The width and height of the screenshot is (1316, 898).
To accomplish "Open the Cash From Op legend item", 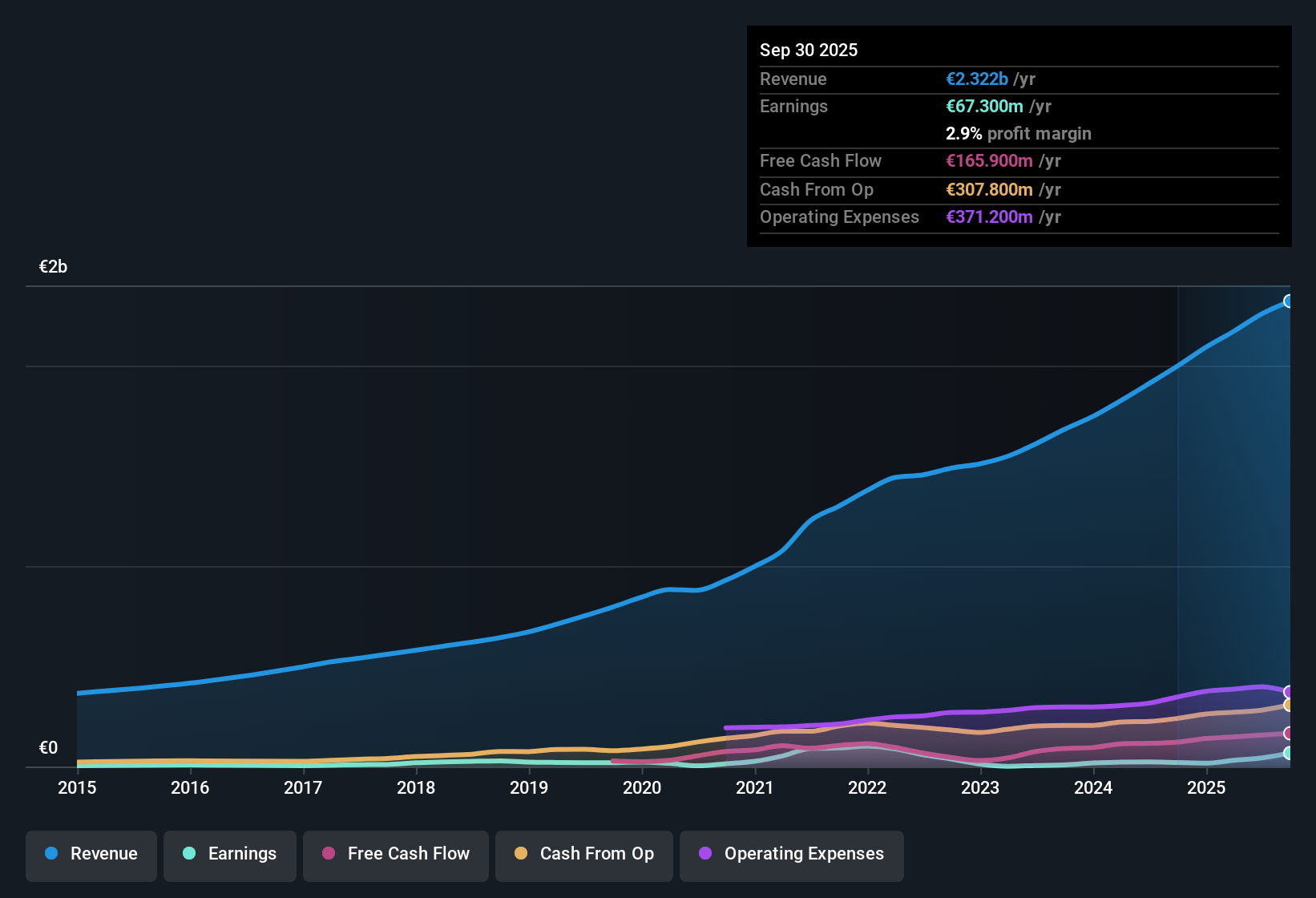I will pyautogui.click(x=583, y=854).
